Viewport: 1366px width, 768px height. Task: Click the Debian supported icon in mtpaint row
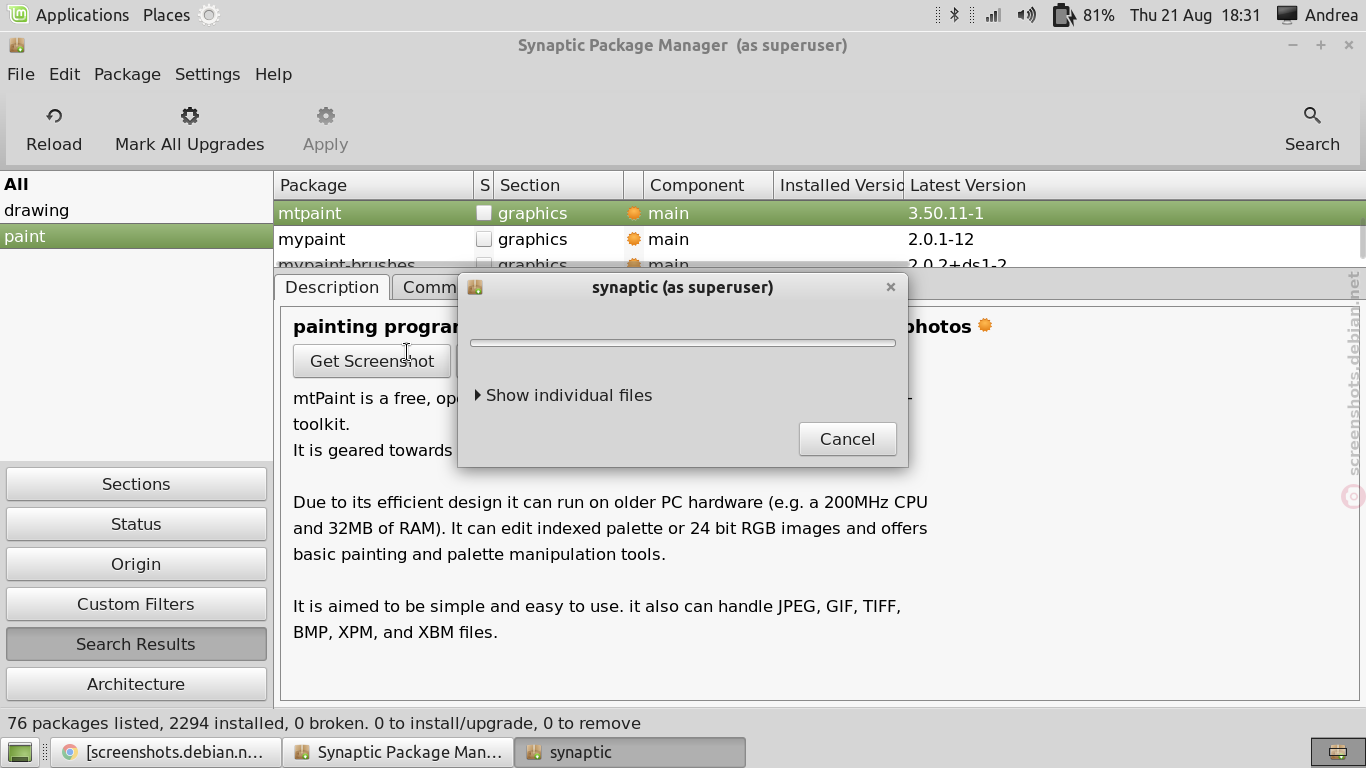tap(633, 213)
